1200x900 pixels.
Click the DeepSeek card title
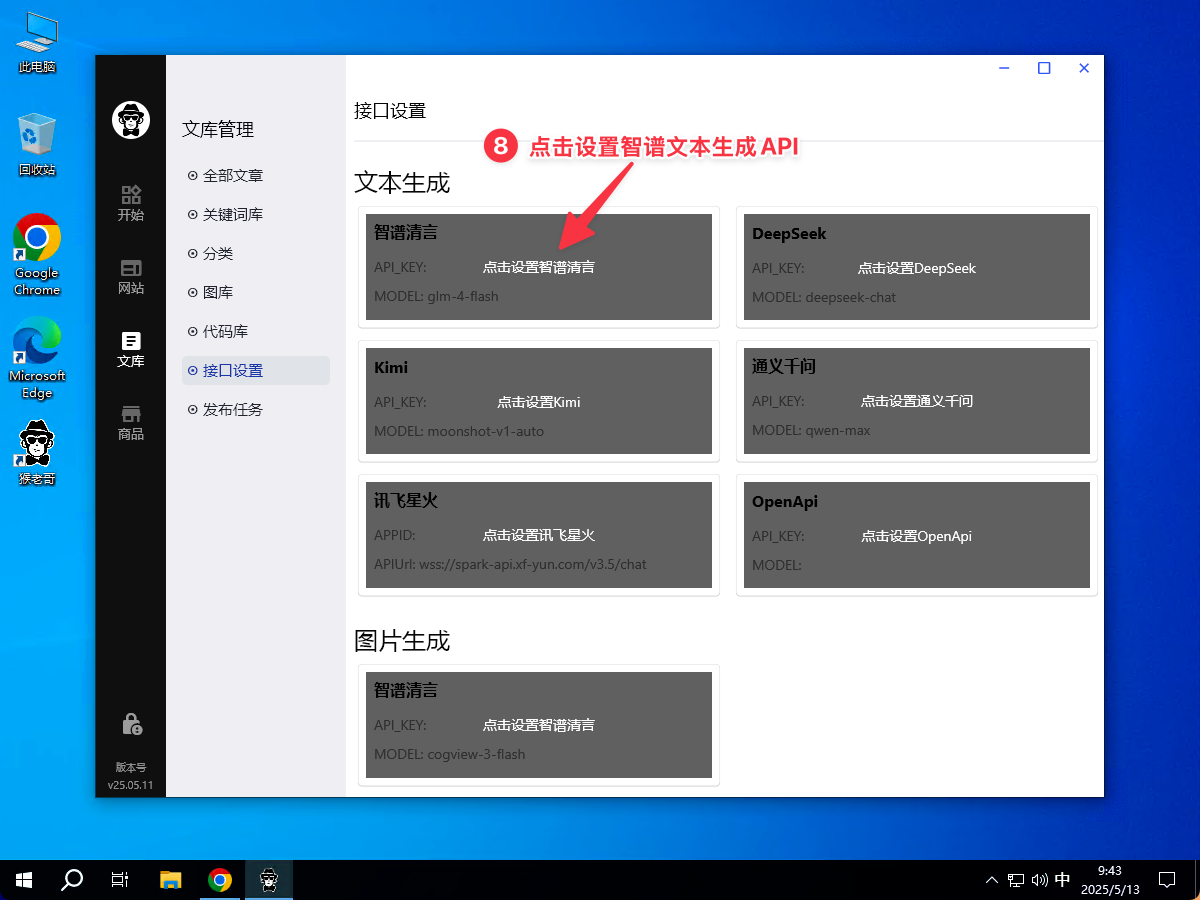(x=789, y=234)
